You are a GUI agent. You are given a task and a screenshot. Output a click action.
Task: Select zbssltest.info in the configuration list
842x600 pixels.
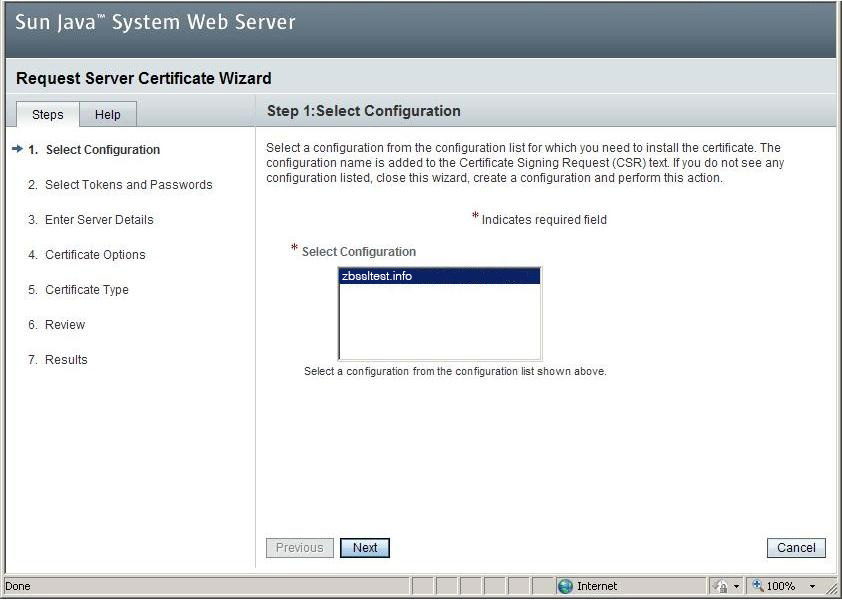[x=439, y=277]
